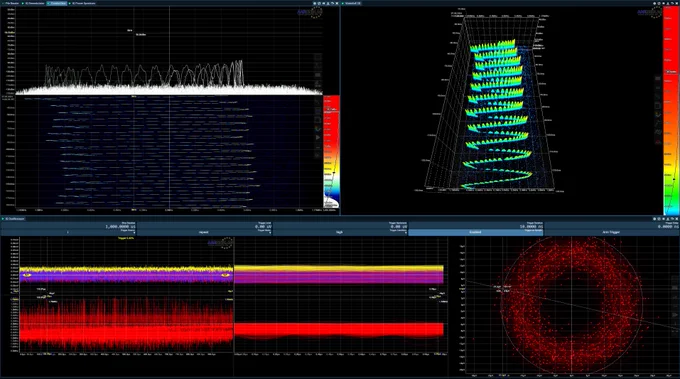Click the green checkmark icon beside the waterfall
This screenshot has height=379, width=680.
318,129
